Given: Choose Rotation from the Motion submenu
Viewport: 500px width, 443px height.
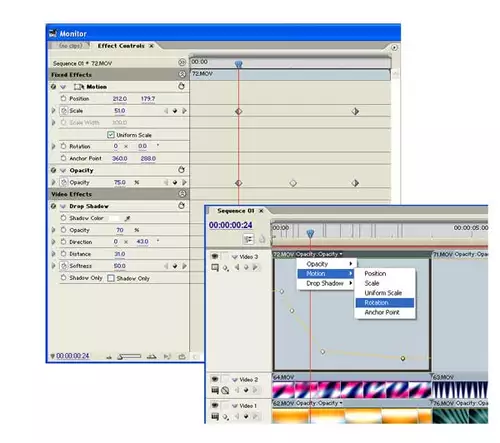Looking at the screenshot, I should 385,302.
